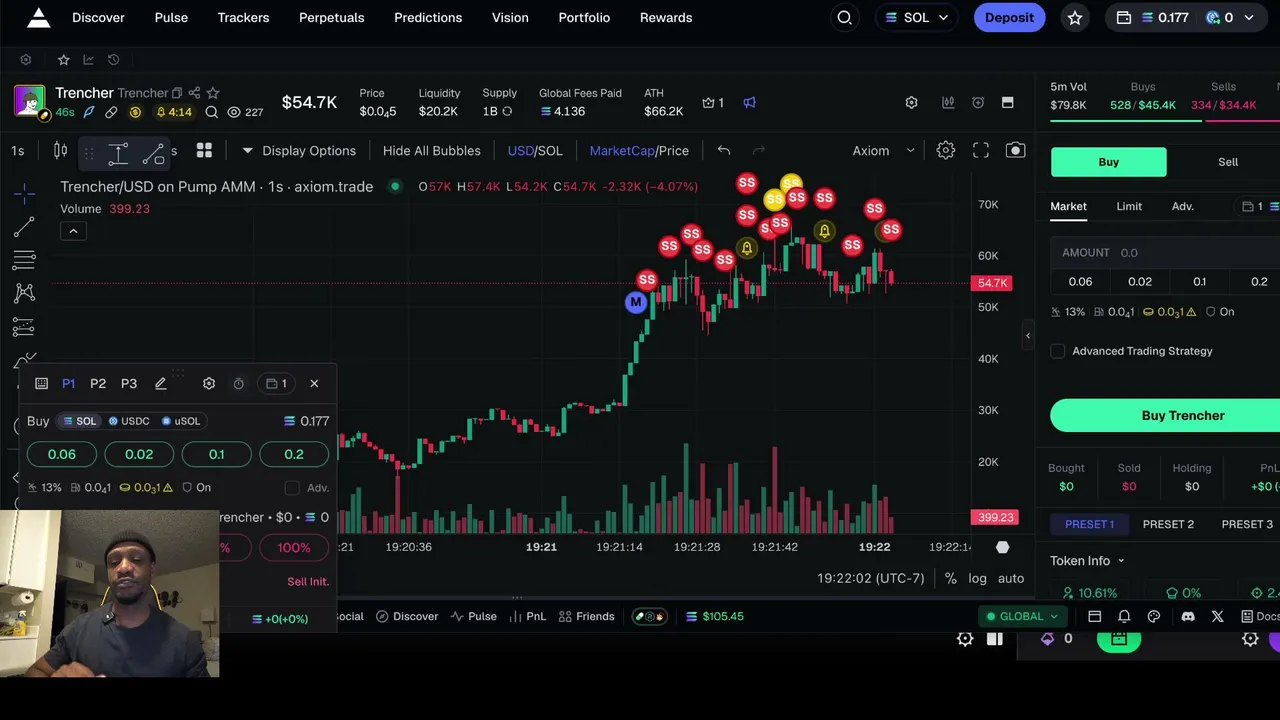Copy the Trencher token address
The image size is (1280, 720).
pos(177,93)
